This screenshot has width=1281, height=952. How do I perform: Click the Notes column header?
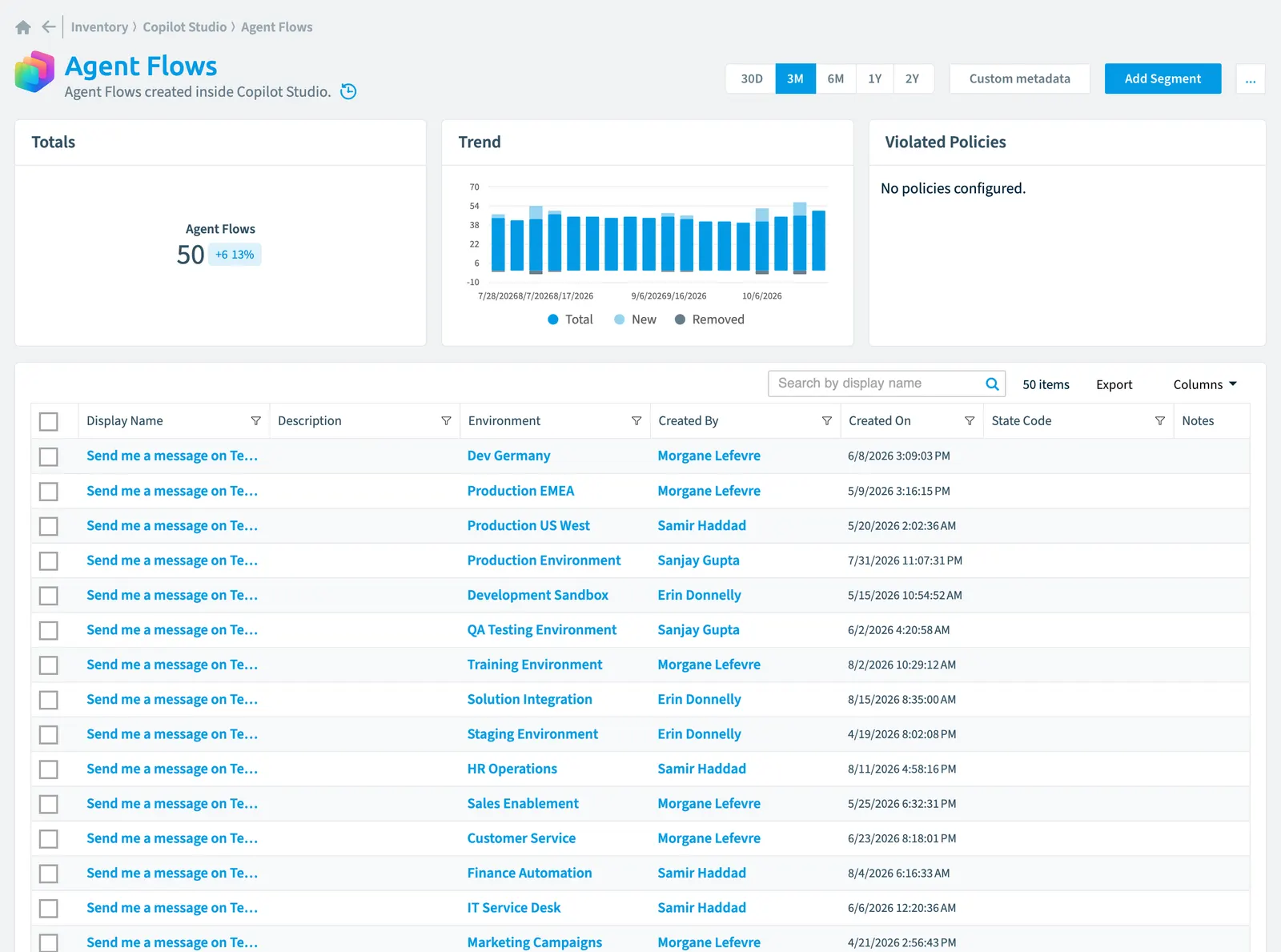[1198, 421]
